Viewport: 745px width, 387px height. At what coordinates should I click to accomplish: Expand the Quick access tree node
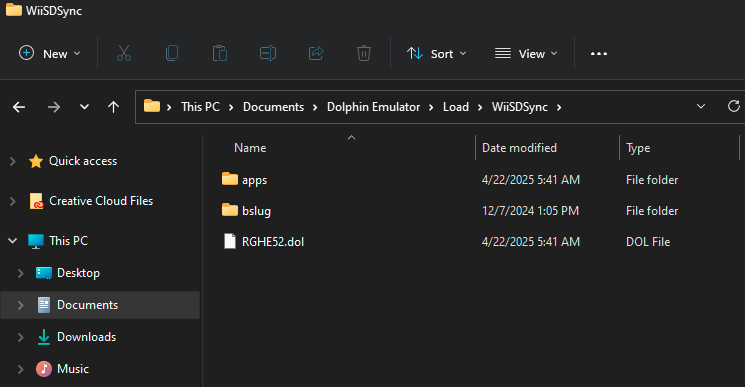coord(13,161)
